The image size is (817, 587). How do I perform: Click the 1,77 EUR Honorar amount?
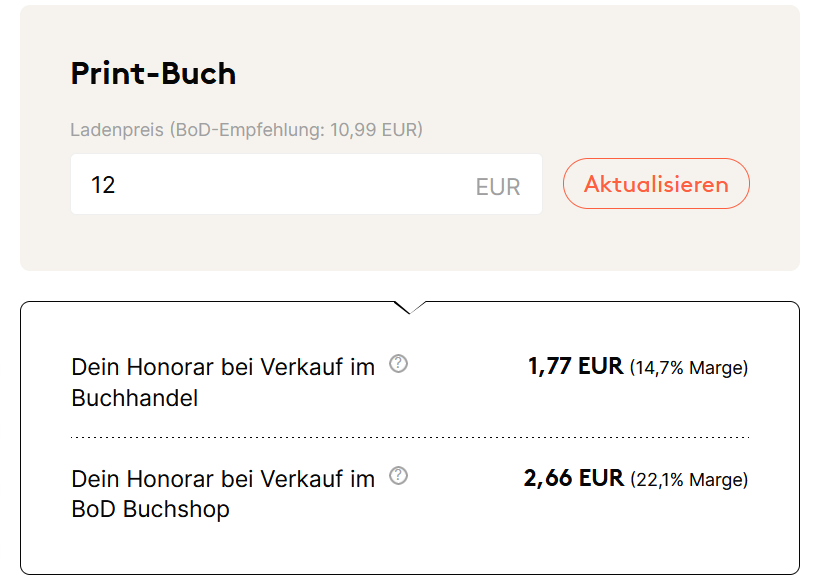575,366
